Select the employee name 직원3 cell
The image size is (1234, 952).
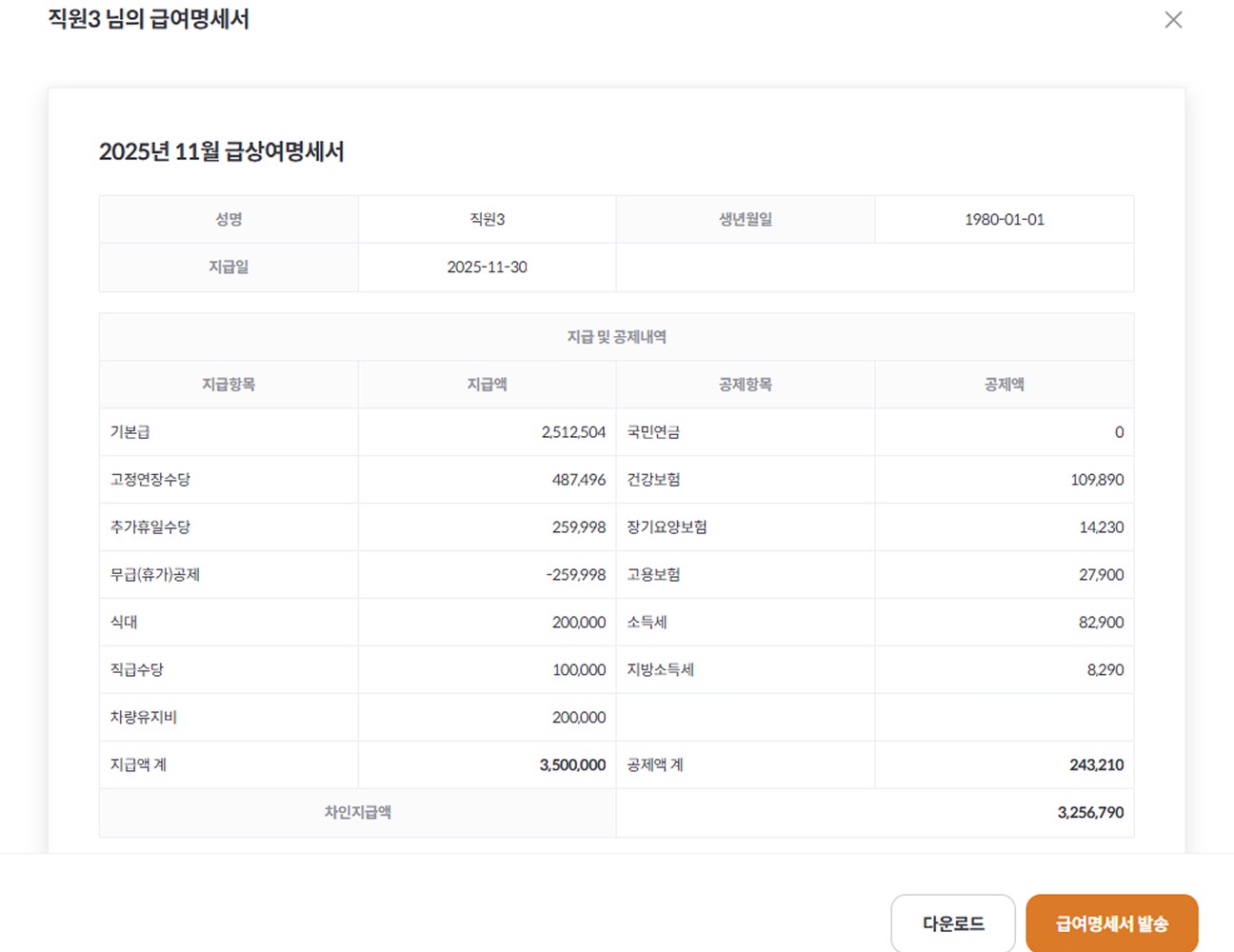[486, 218]
